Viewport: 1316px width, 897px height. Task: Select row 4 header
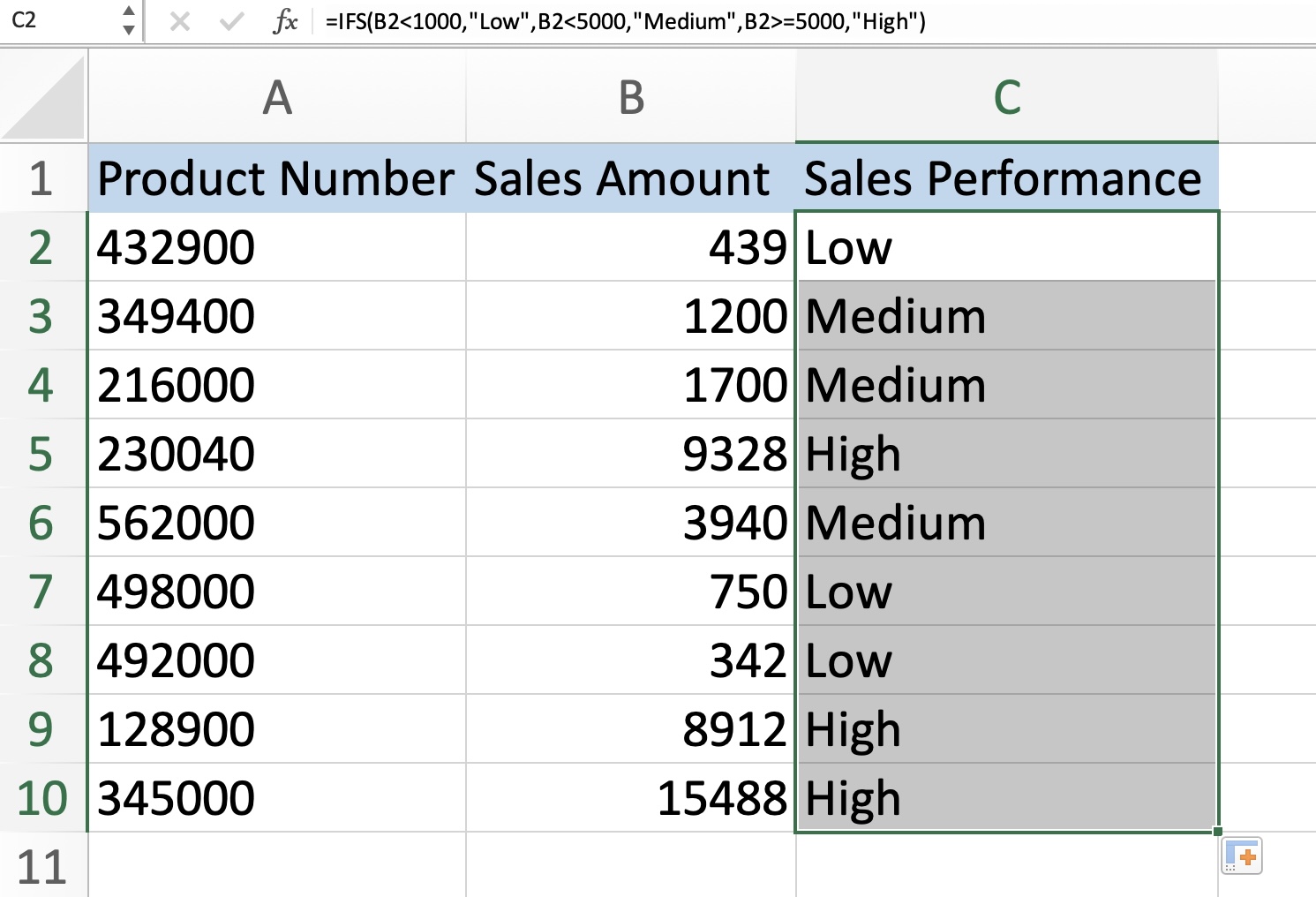(42, 385)
